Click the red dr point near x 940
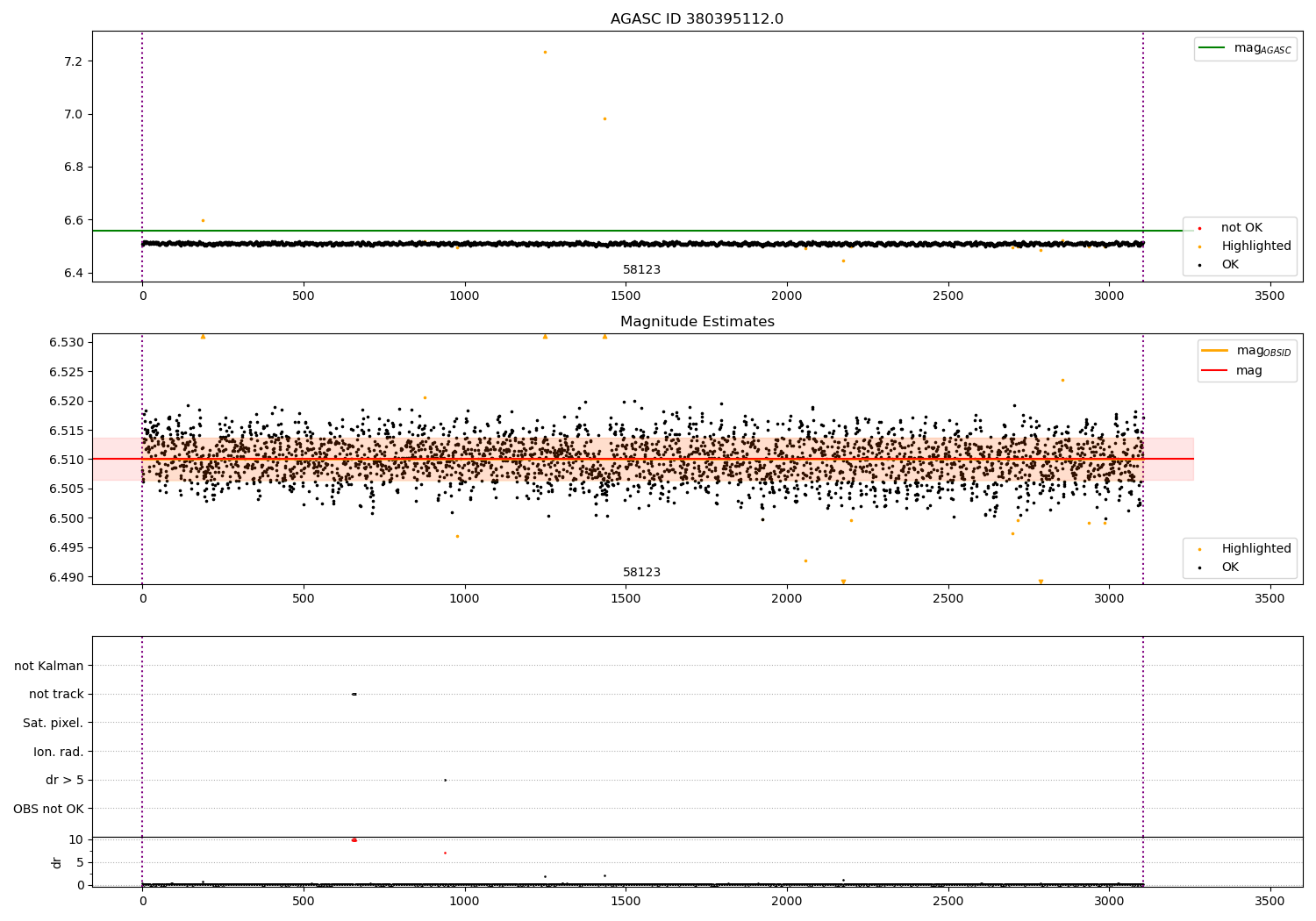 click(445, 853)
